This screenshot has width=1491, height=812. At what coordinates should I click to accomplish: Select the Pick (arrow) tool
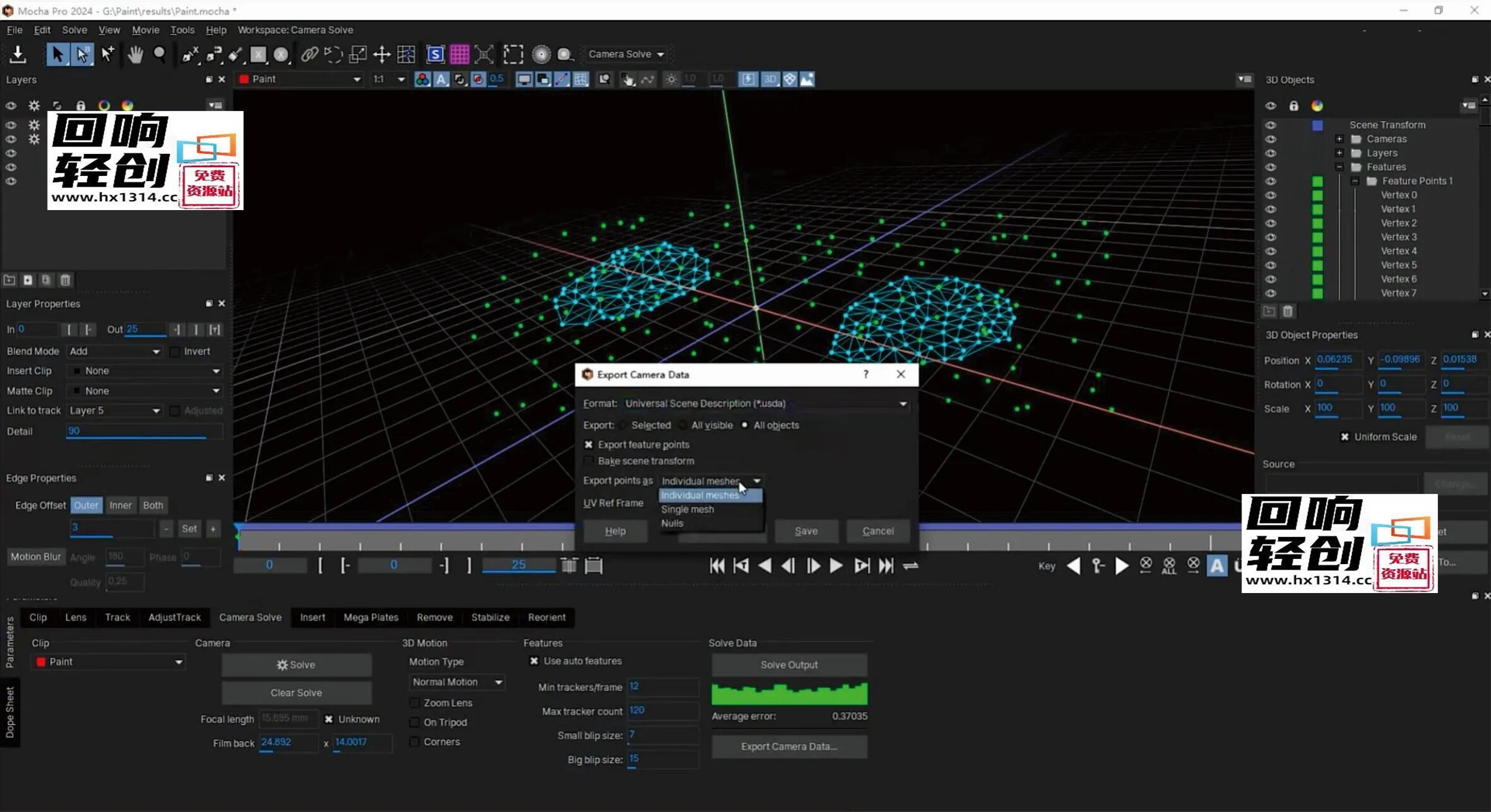tap(57, 54)
